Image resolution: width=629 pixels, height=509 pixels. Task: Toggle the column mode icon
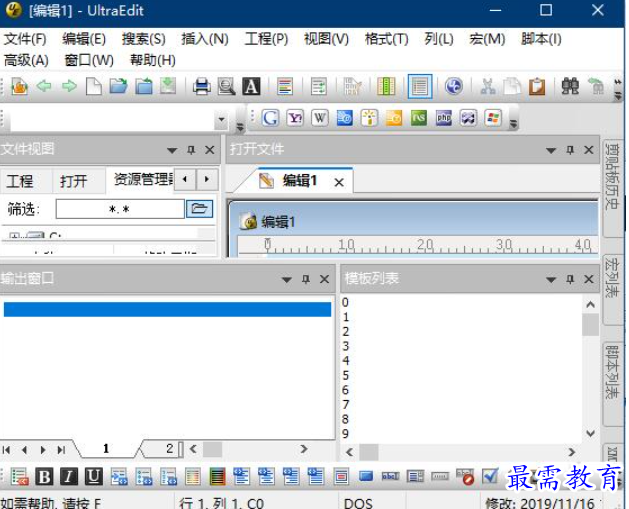click(x=386, y=86)
